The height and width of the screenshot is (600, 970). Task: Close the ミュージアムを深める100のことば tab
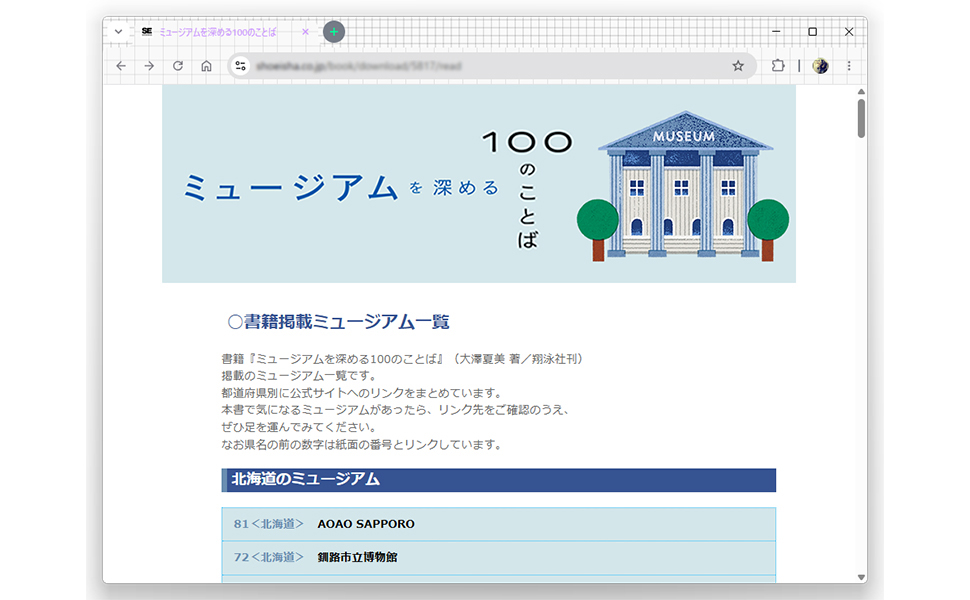(305, 32)
